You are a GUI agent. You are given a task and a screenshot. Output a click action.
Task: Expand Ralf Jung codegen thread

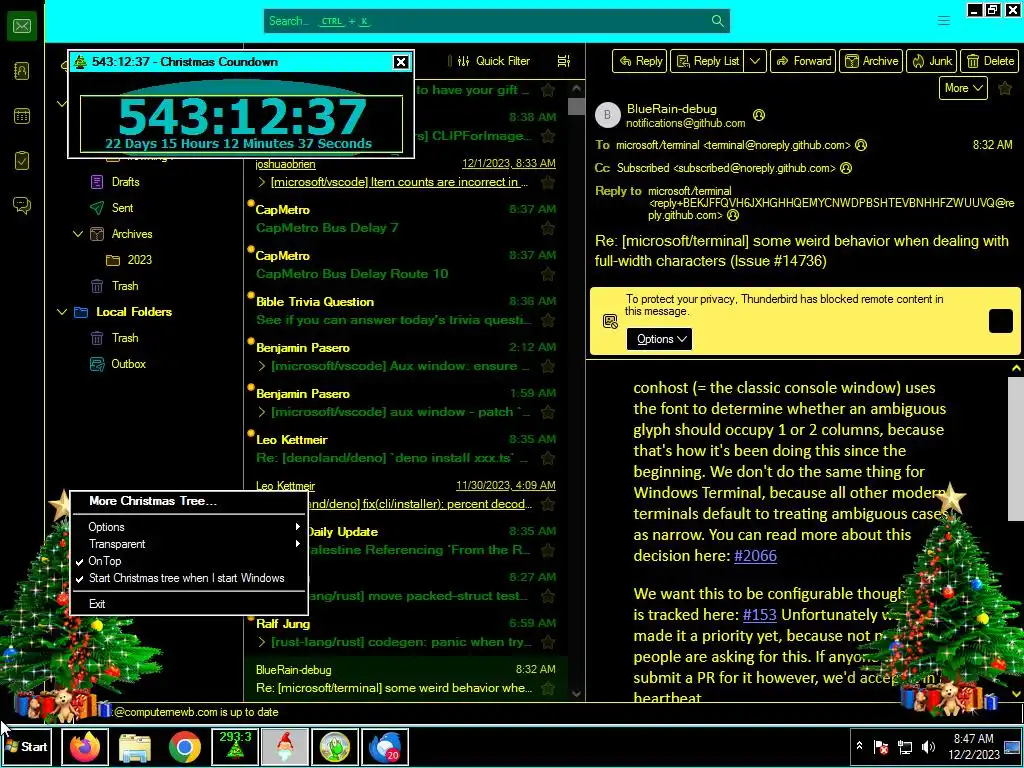click(x=262, y=642)
